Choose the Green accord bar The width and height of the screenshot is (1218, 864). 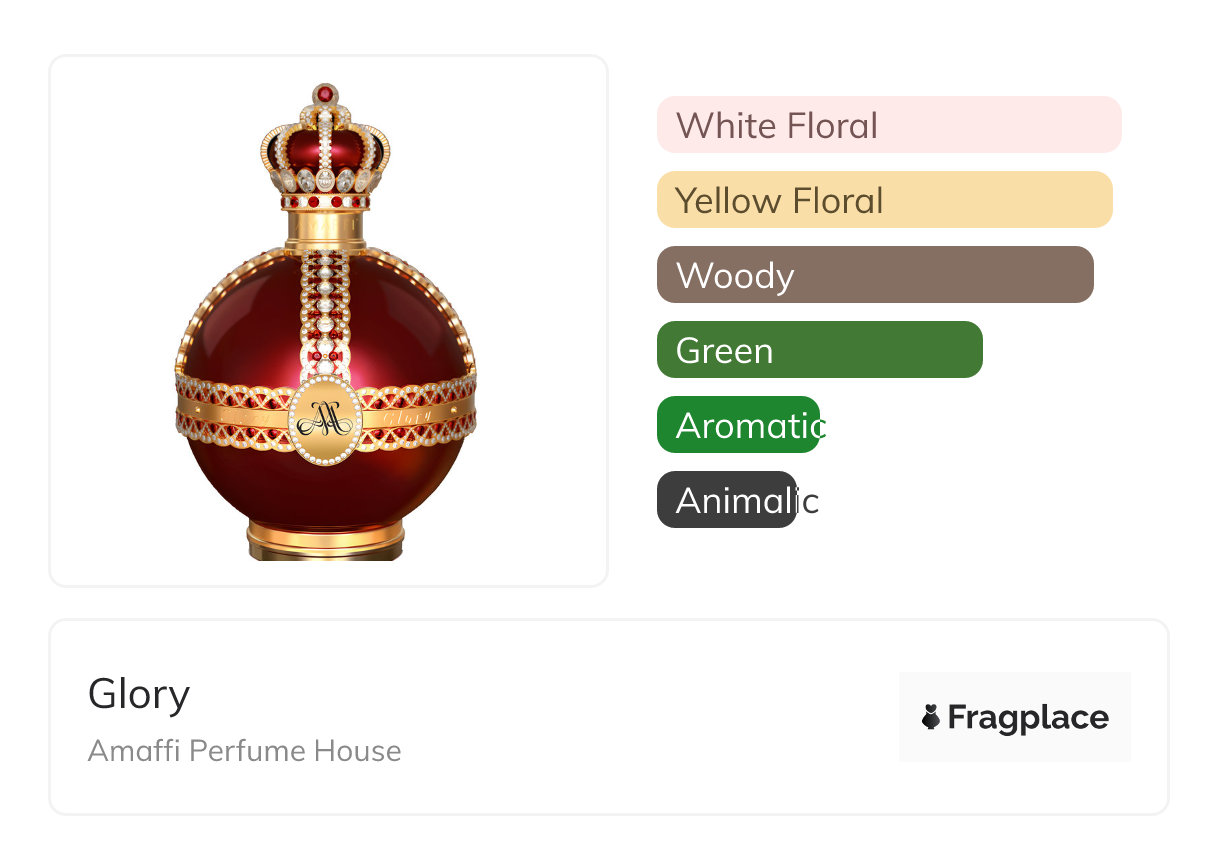(x=820, y=350)
